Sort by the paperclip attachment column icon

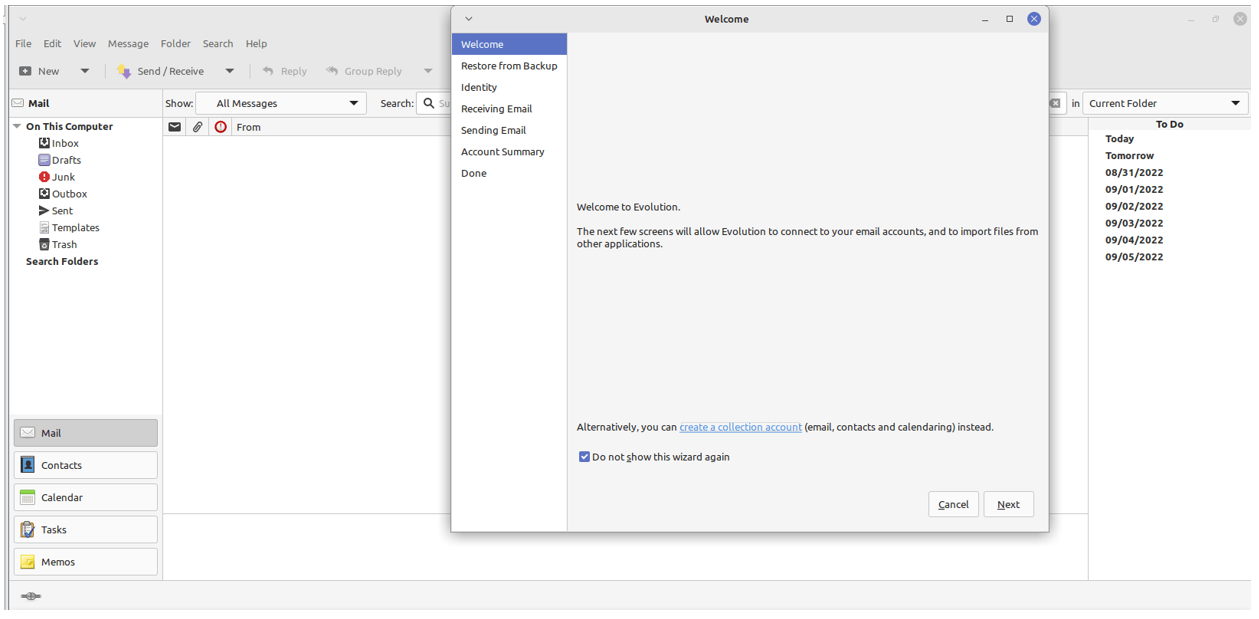point(198,127)
